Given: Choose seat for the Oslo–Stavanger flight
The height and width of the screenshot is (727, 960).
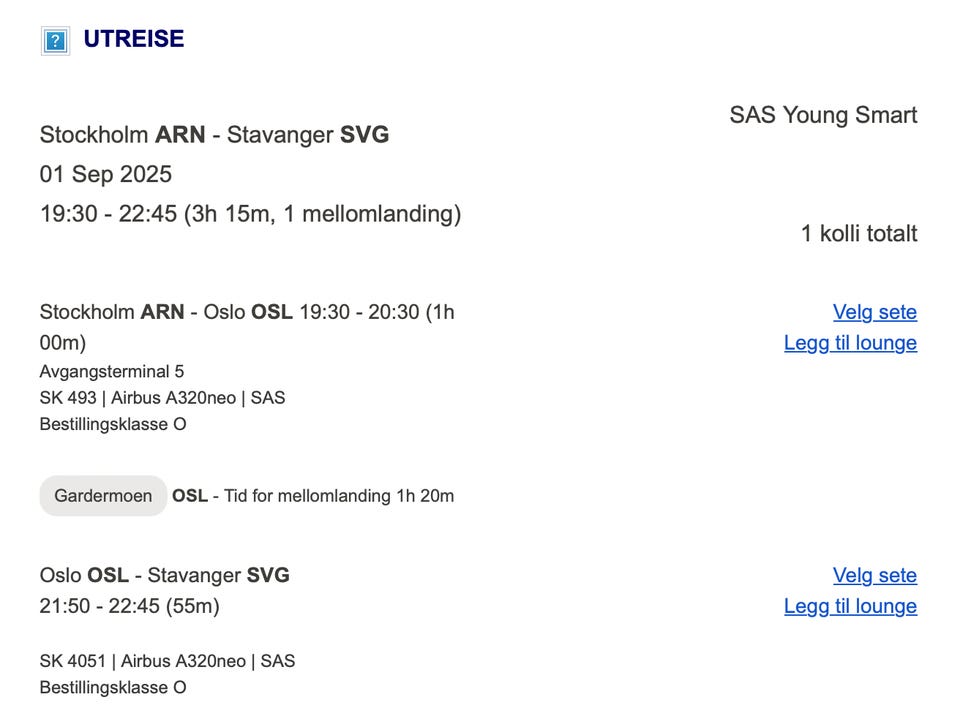Looking at the screenshot, I should 874,575.
